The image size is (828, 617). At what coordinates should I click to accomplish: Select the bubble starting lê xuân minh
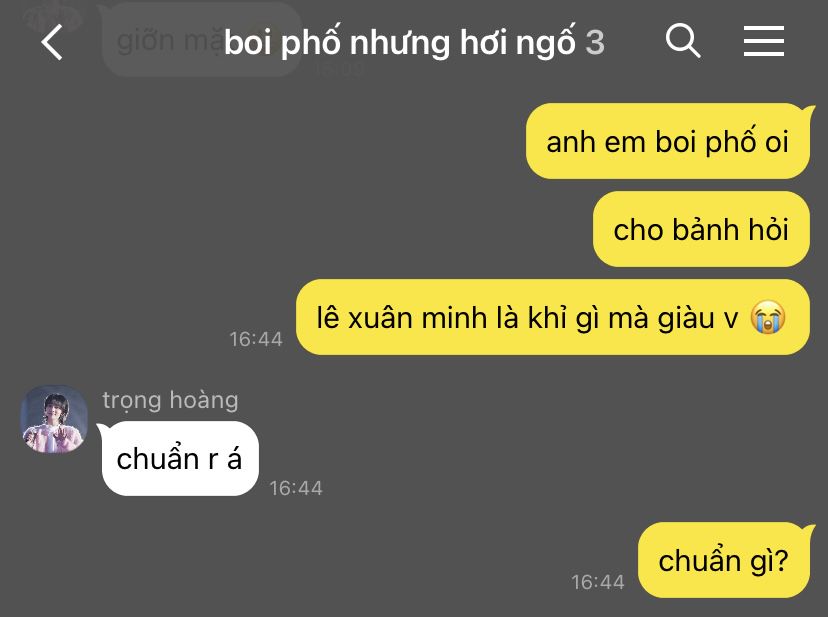(x=552, y=317)
